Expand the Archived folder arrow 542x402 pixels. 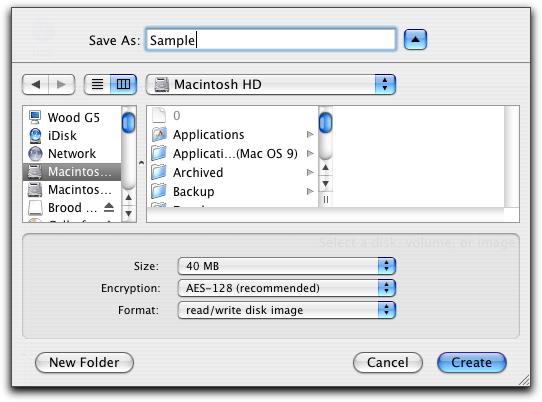coord(310,172)
